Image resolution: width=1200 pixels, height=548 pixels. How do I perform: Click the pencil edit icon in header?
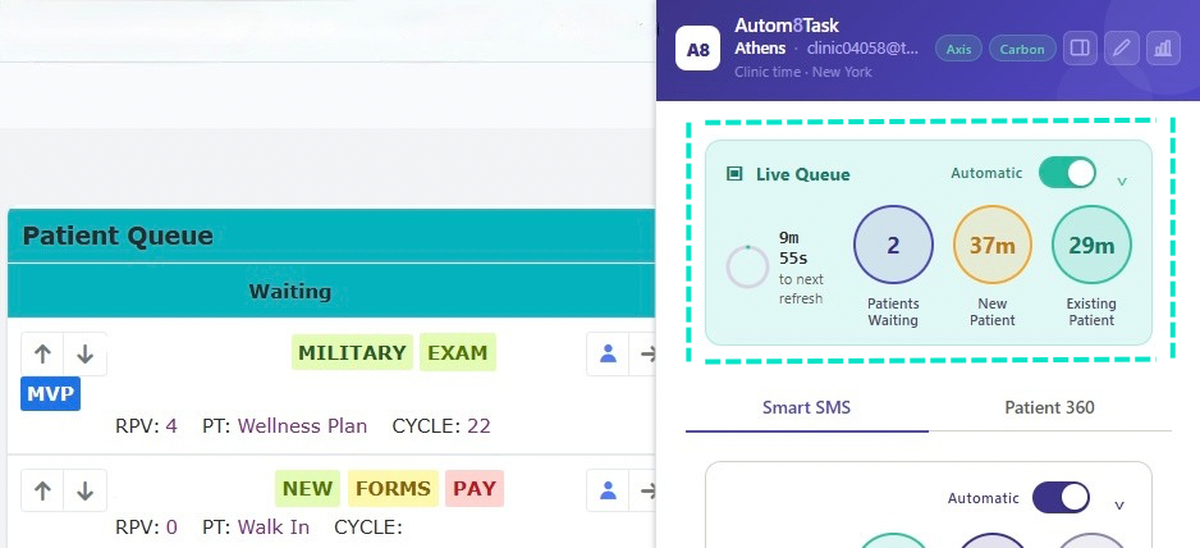(1121, 48)
